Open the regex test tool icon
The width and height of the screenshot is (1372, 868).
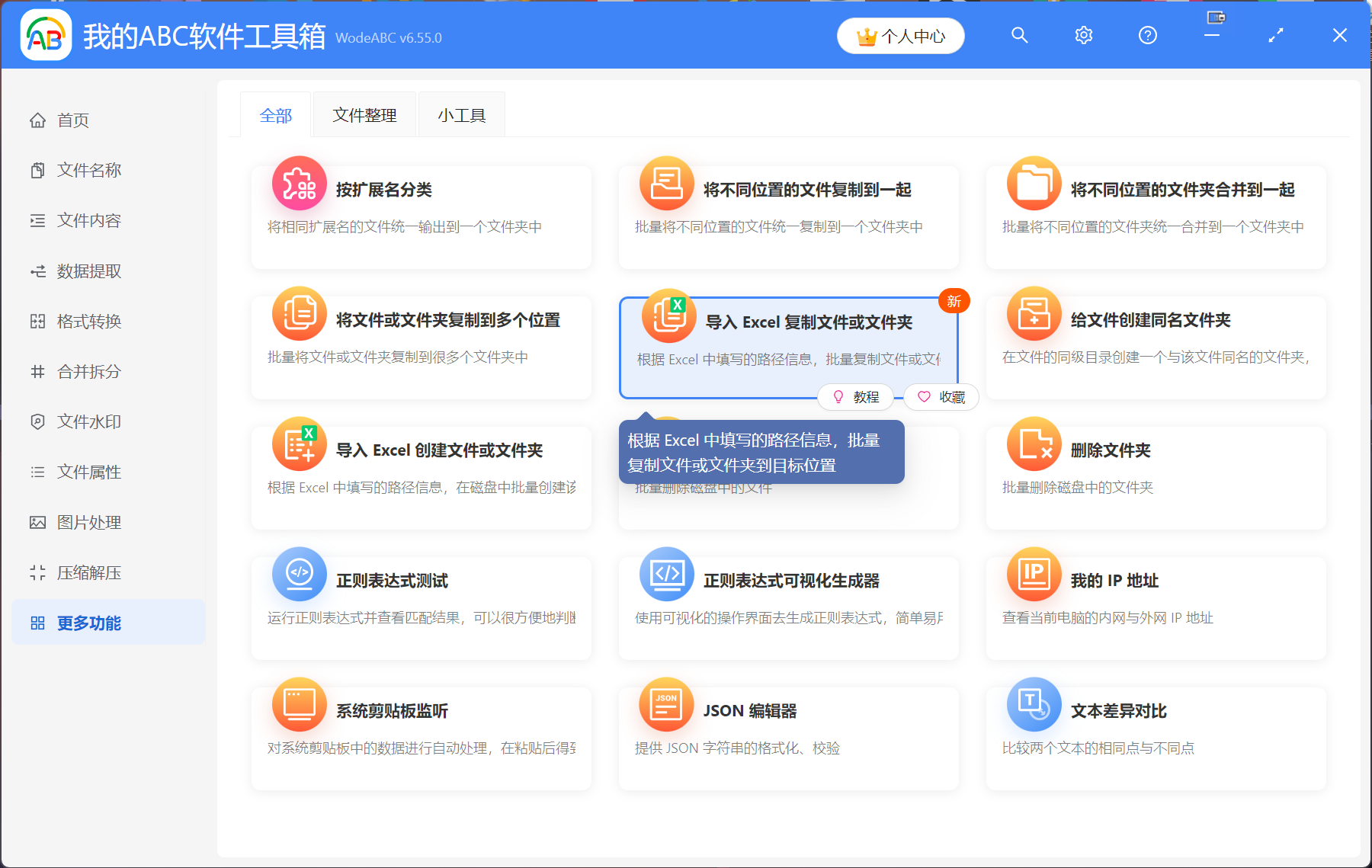[x=300, y=574]
